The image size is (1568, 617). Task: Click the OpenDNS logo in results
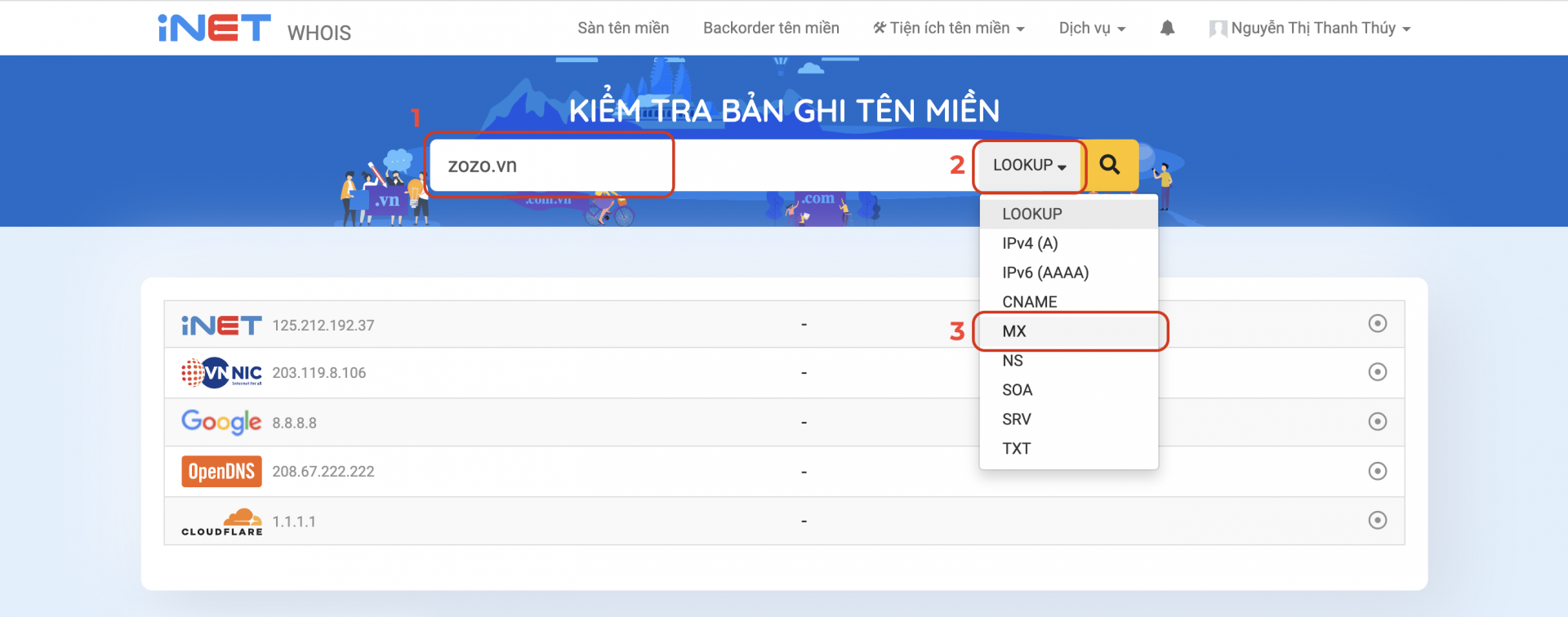tap(221, 472)
